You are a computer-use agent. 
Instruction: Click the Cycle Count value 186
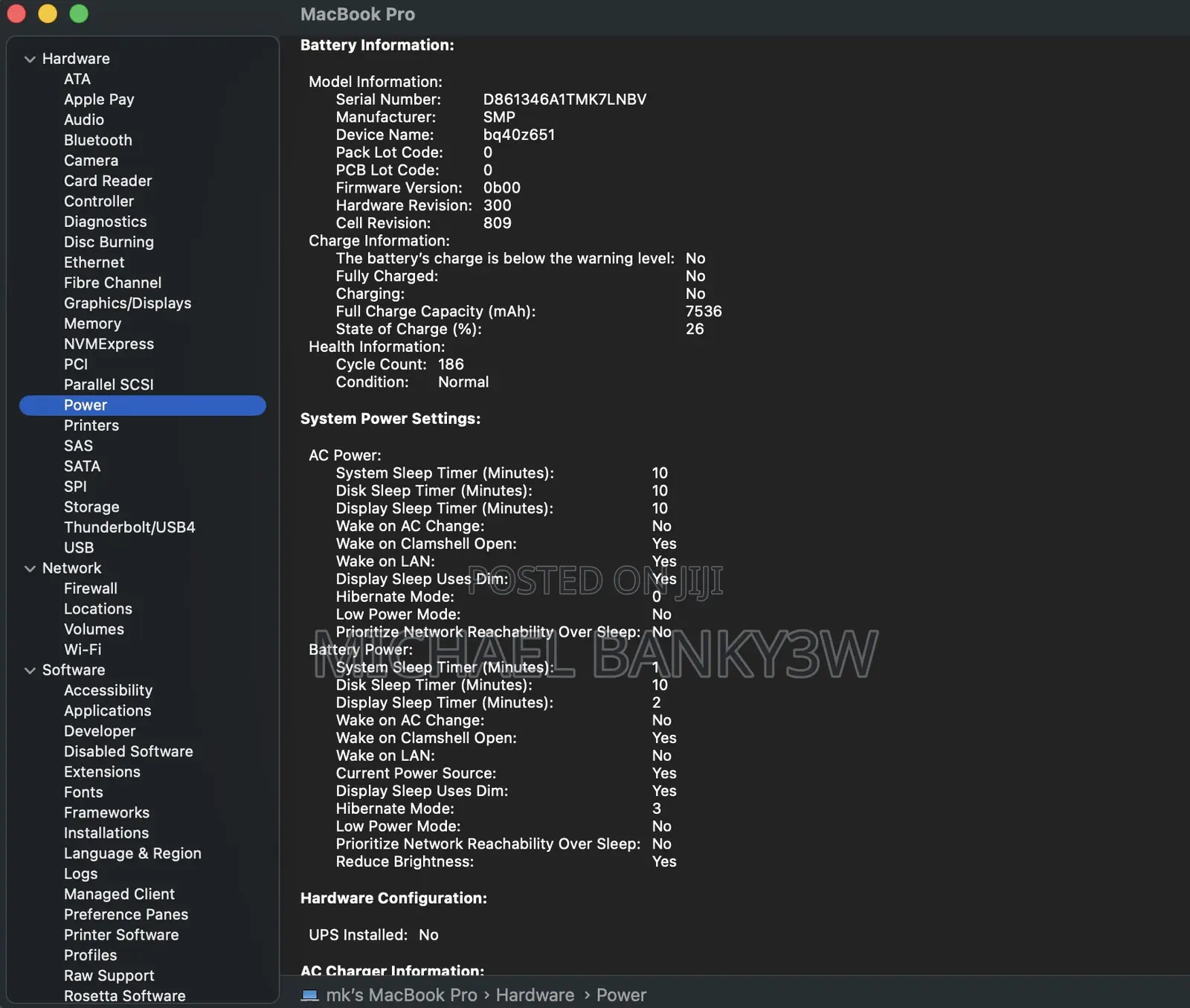pyautogui.click(x=451, y=364)
